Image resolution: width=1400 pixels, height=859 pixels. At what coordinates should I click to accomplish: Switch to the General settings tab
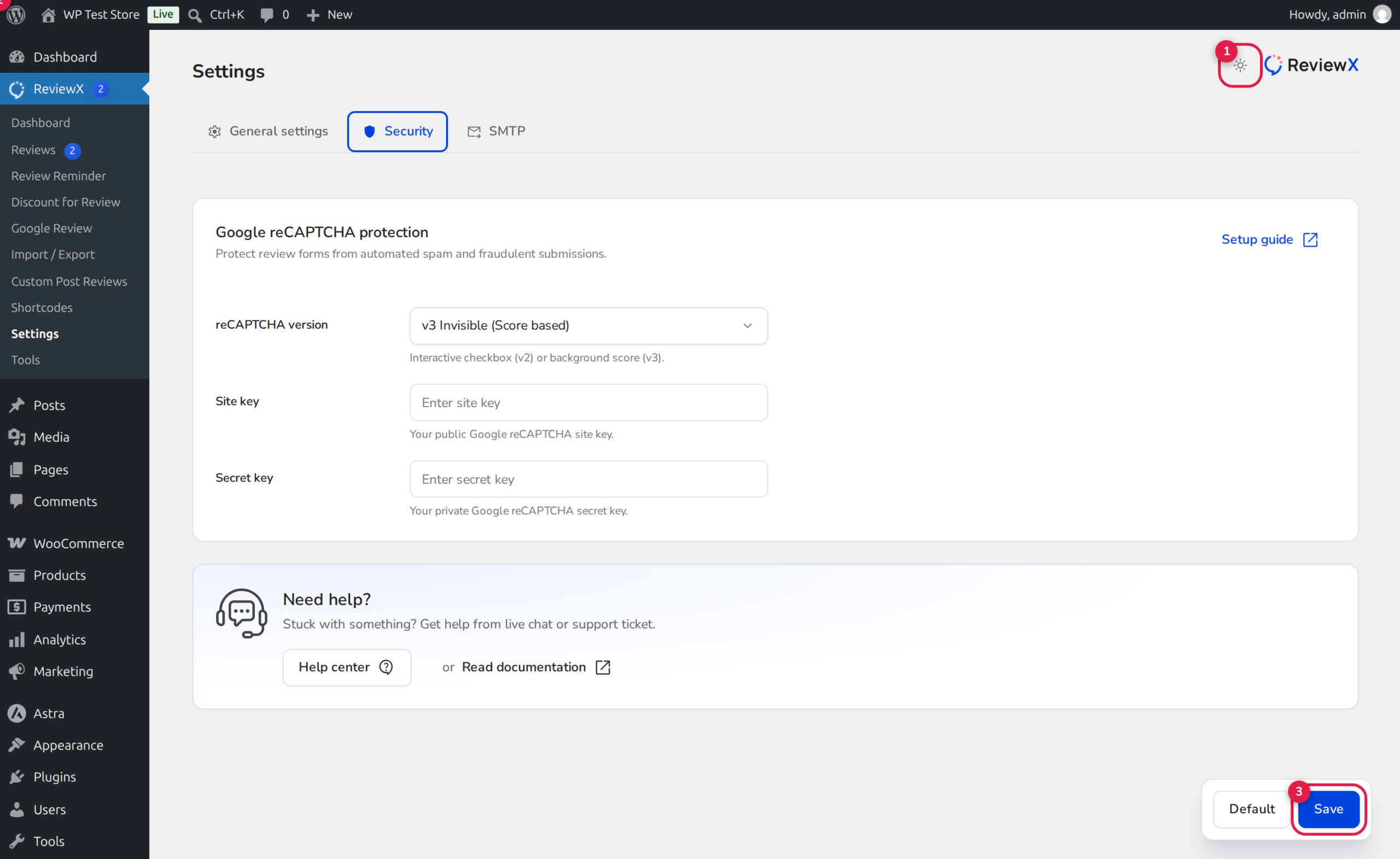point(268,131)
